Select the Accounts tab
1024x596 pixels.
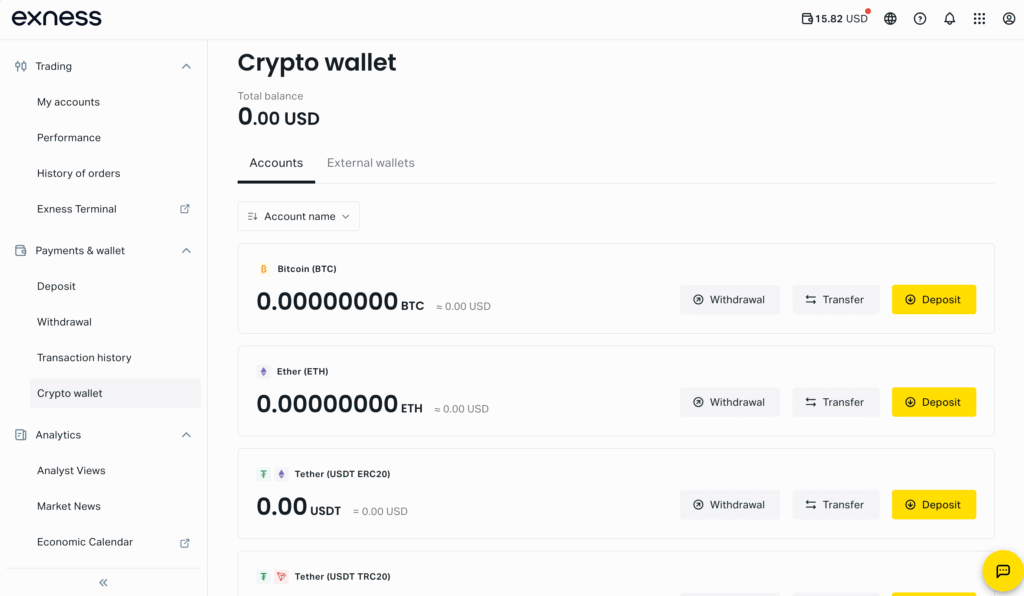tap(276, 163)
